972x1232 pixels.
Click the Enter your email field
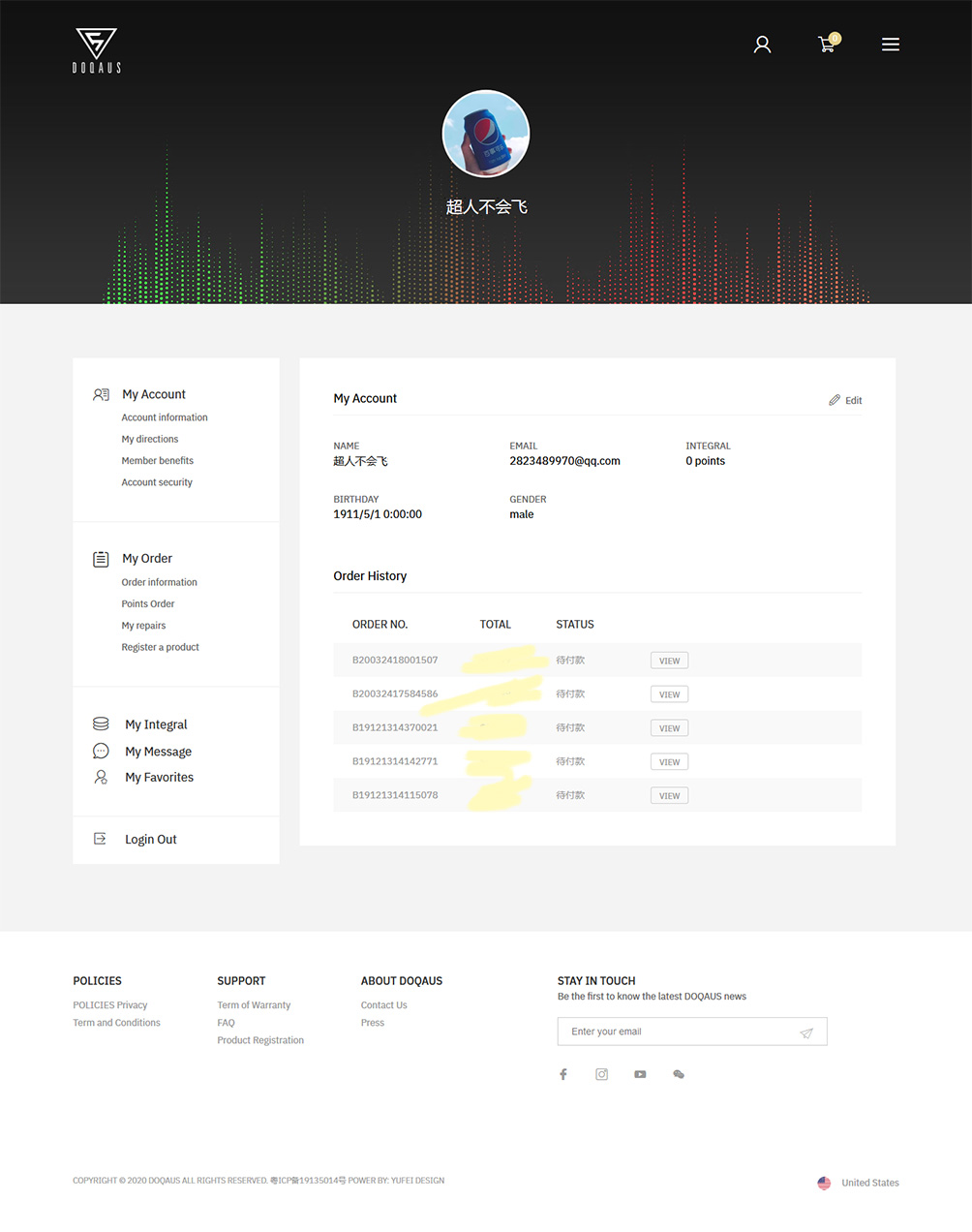pos(678,1032)
